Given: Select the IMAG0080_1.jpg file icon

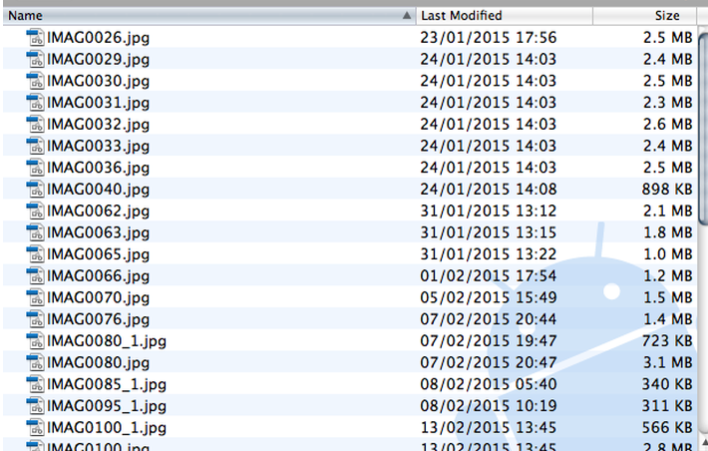Looking at the screenshot, I should [35, 341].
